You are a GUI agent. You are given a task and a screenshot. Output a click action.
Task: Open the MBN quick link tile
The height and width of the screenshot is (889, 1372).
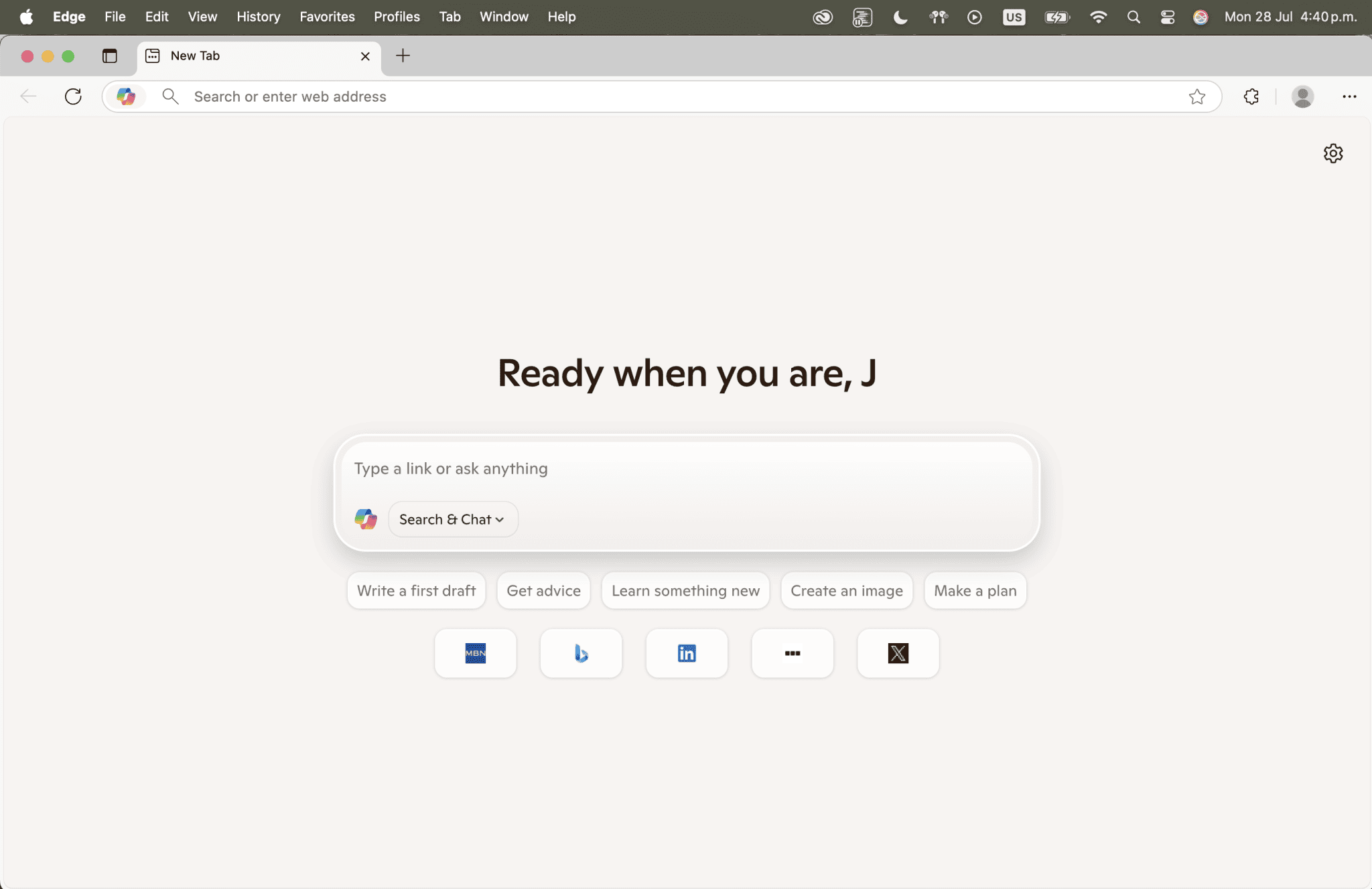click(475, 653)
